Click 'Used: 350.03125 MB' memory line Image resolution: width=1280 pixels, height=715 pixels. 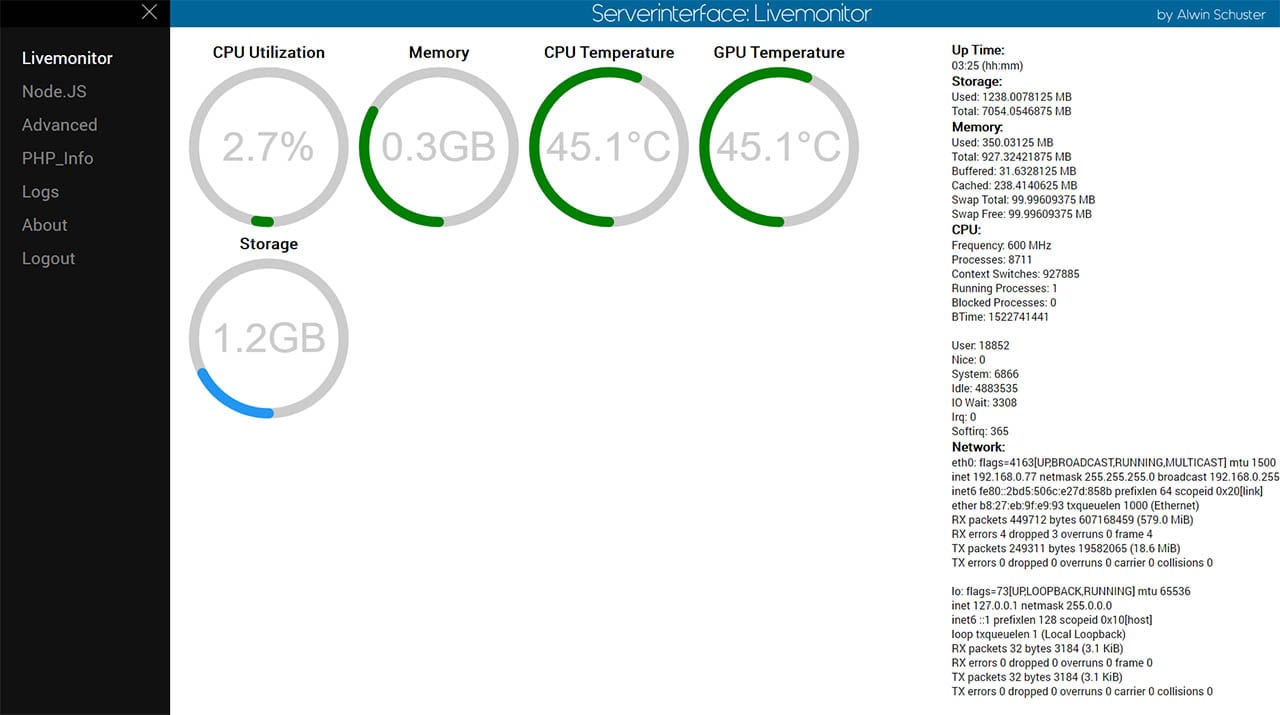1002,143
